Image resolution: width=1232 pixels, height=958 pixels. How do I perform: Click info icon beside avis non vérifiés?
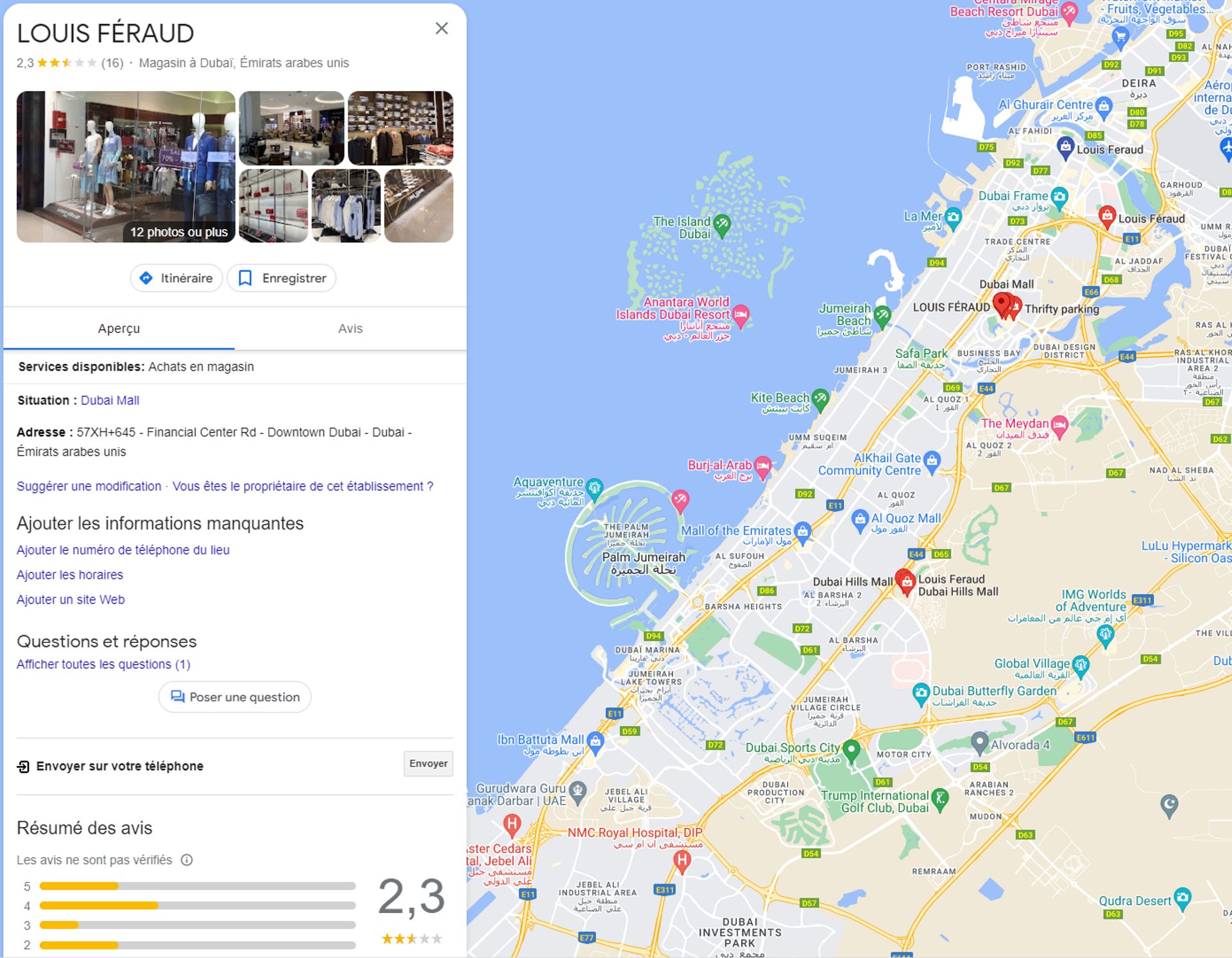coord(187,860)
